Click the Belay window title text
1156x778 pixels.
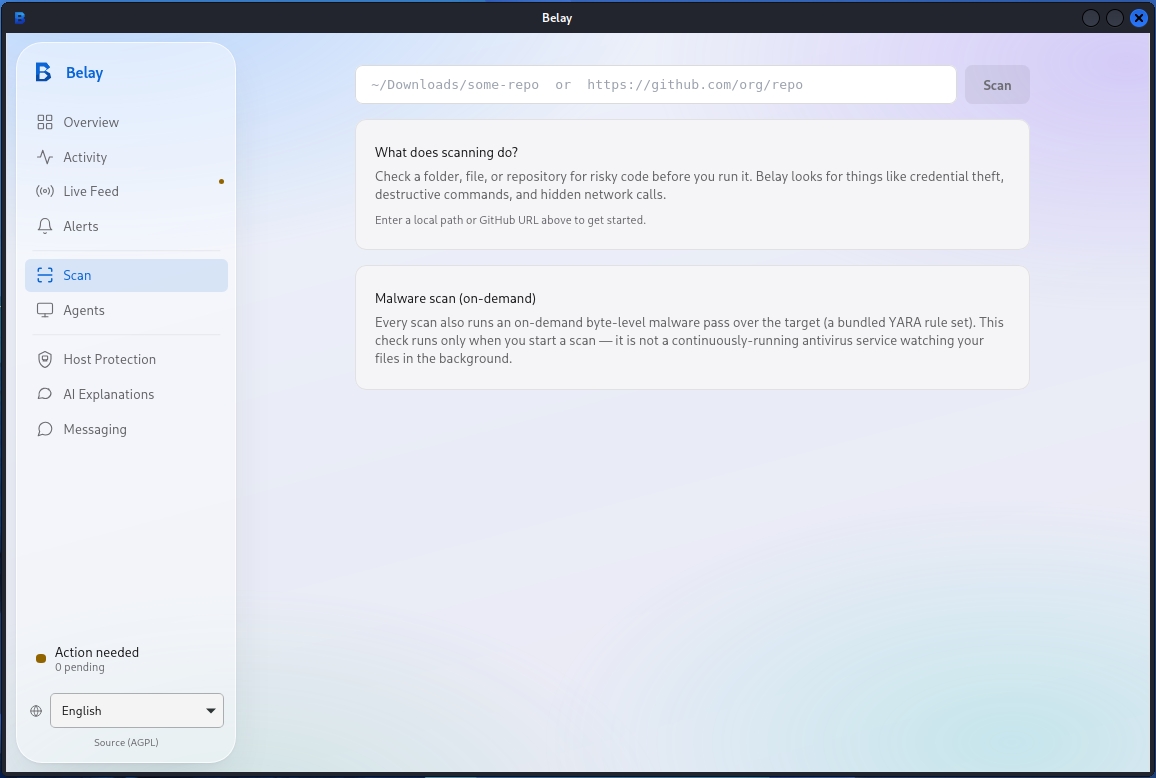point(557,18)
